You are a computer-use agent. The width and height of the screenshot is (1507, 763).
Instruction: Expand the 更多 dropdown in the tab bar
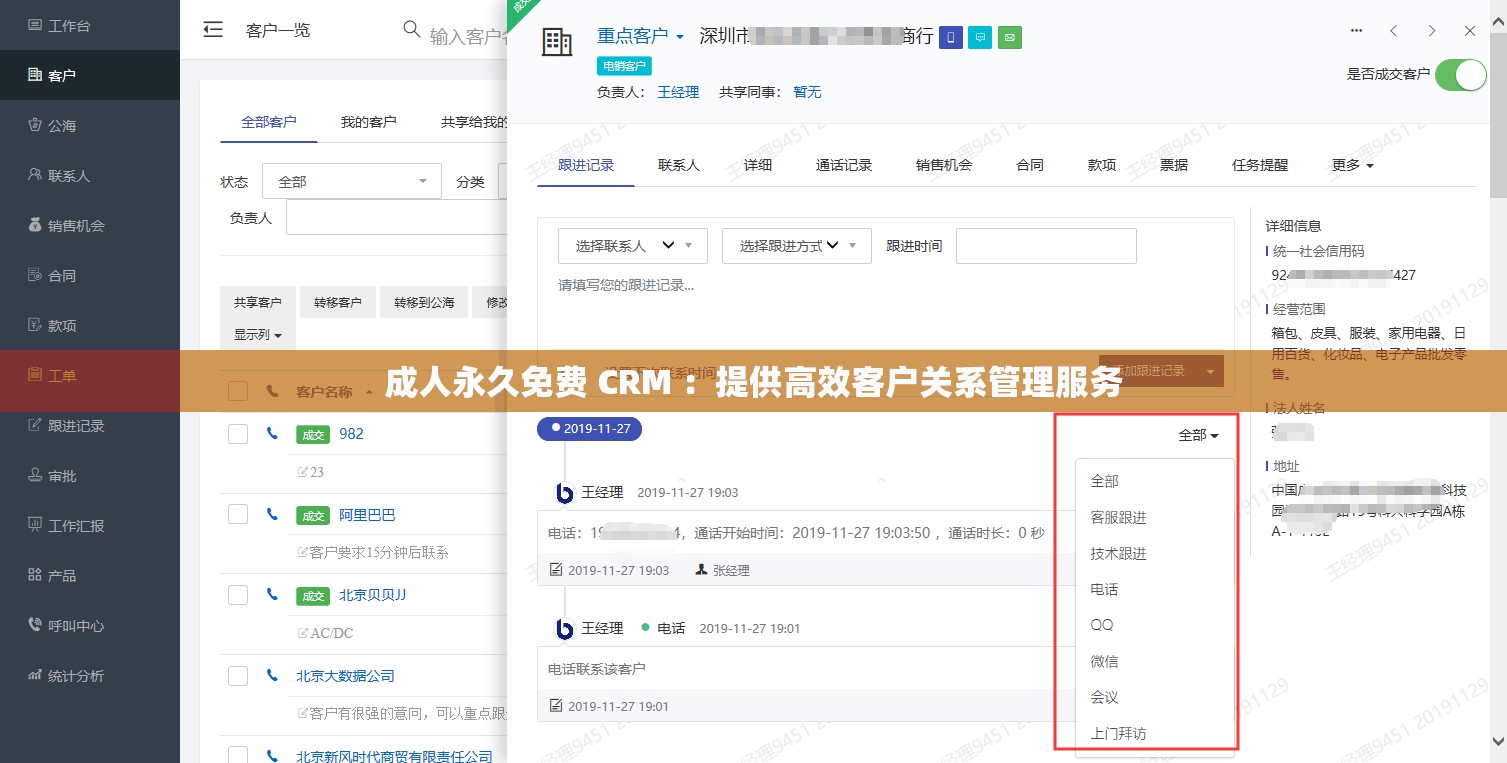coord(1350,165)
